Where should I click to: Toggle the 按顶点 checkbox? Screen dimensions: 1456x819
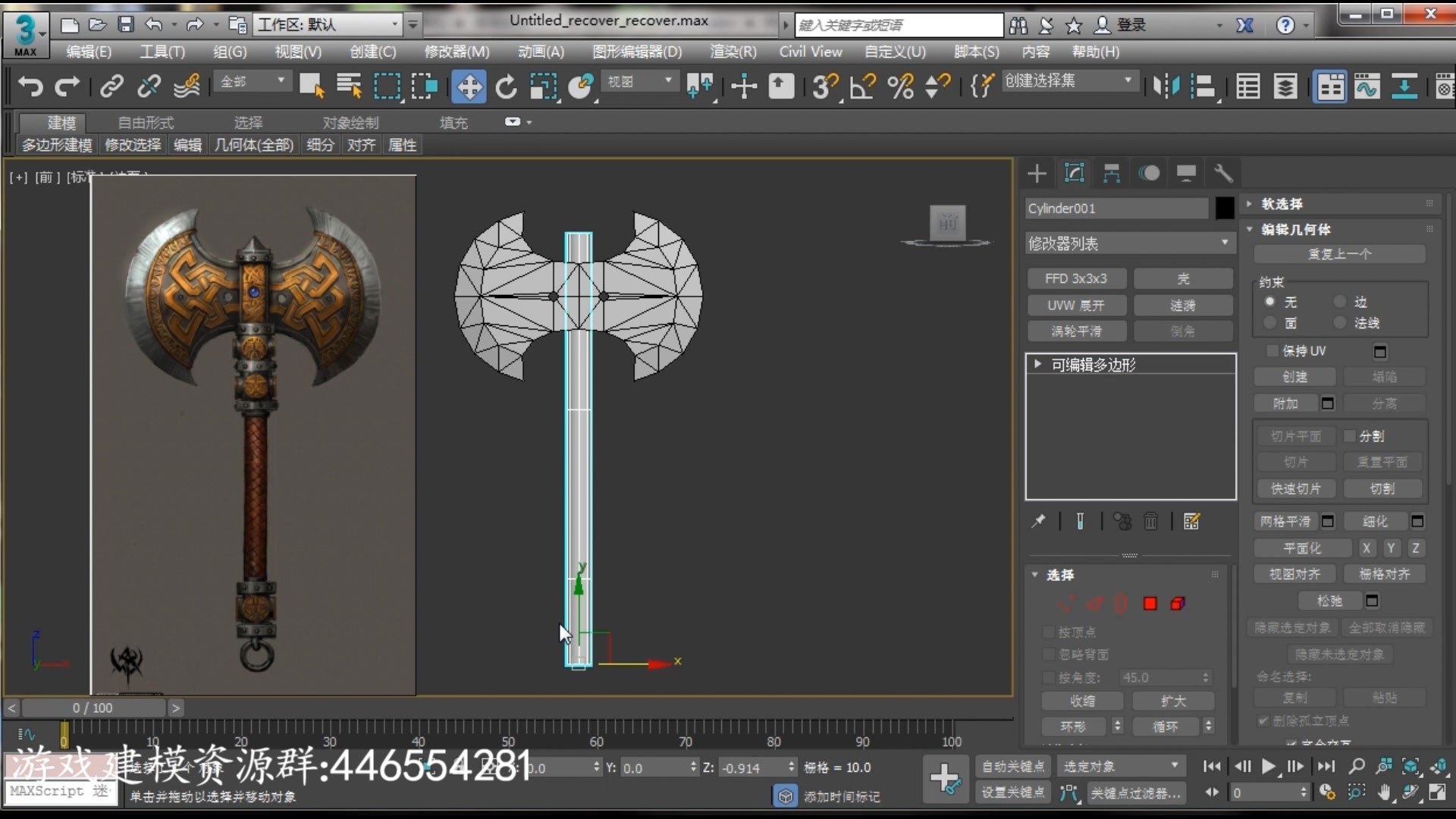coord(1048,632)
